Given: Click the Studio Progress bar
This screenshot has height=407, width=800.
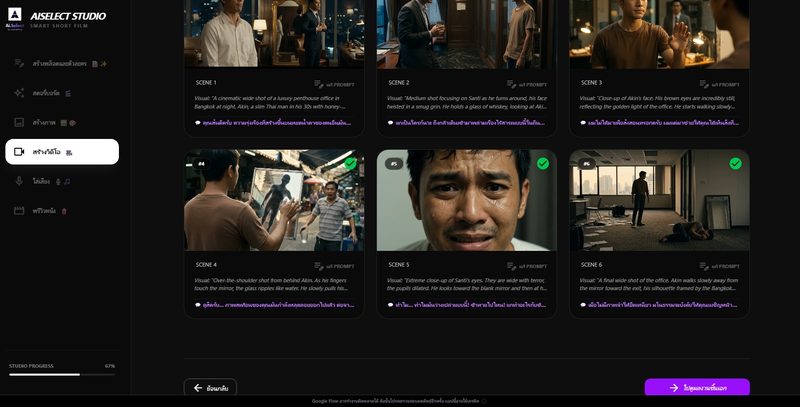Looking at the screenshot, I should 62,374.
